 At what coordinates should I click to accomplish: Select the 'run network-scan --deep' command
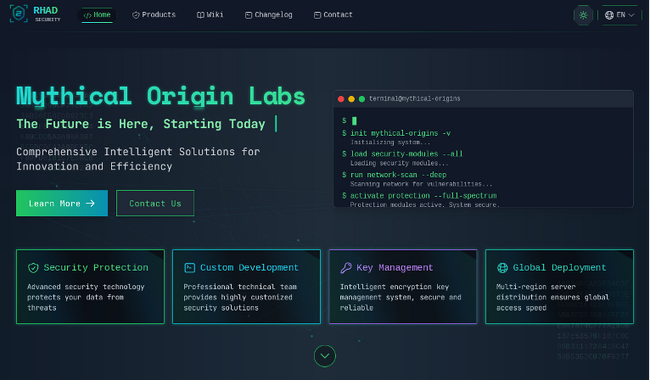(x=398, y=175)
